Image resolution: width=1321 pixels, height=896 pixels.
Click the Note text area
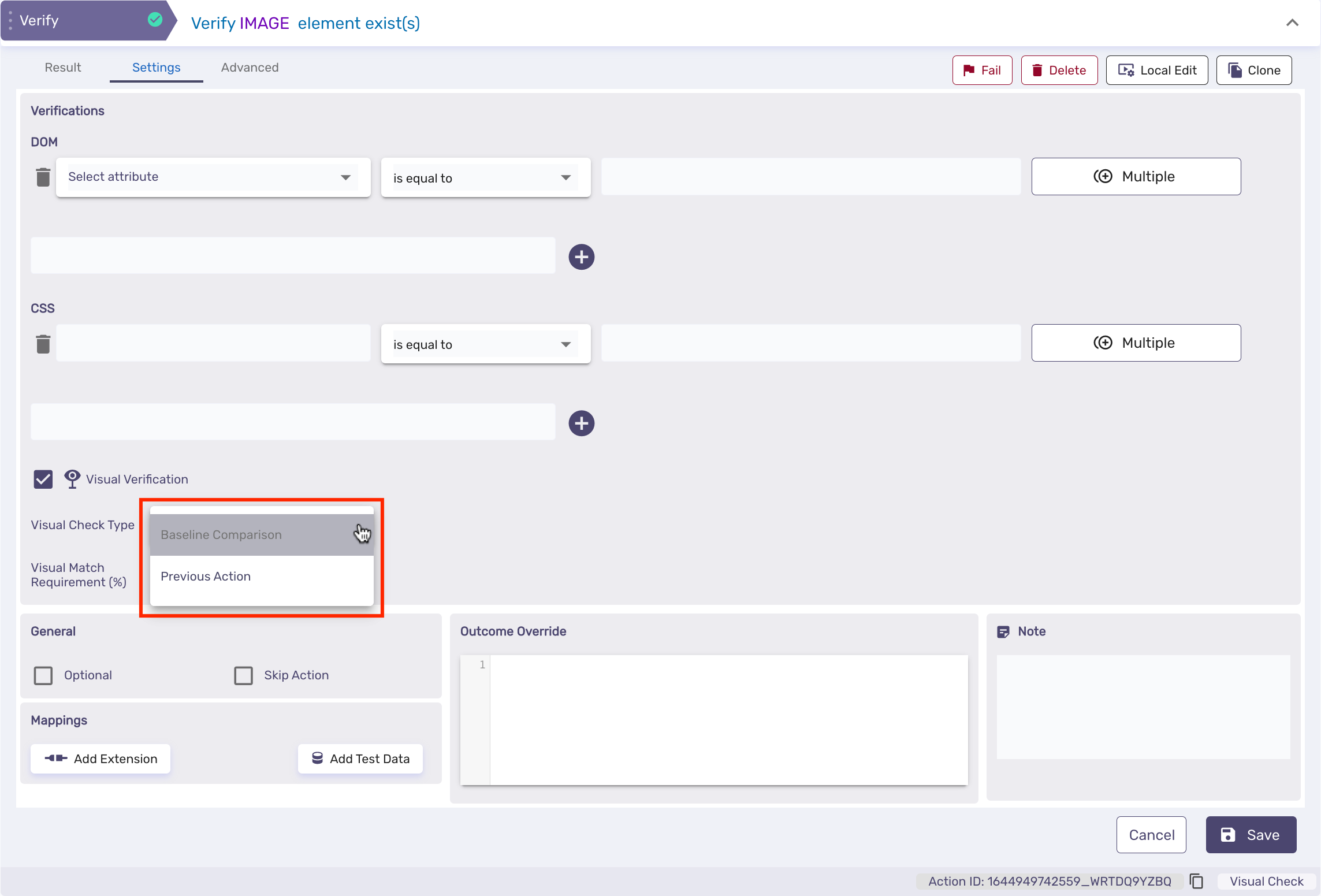click(x=1143, y=707)
